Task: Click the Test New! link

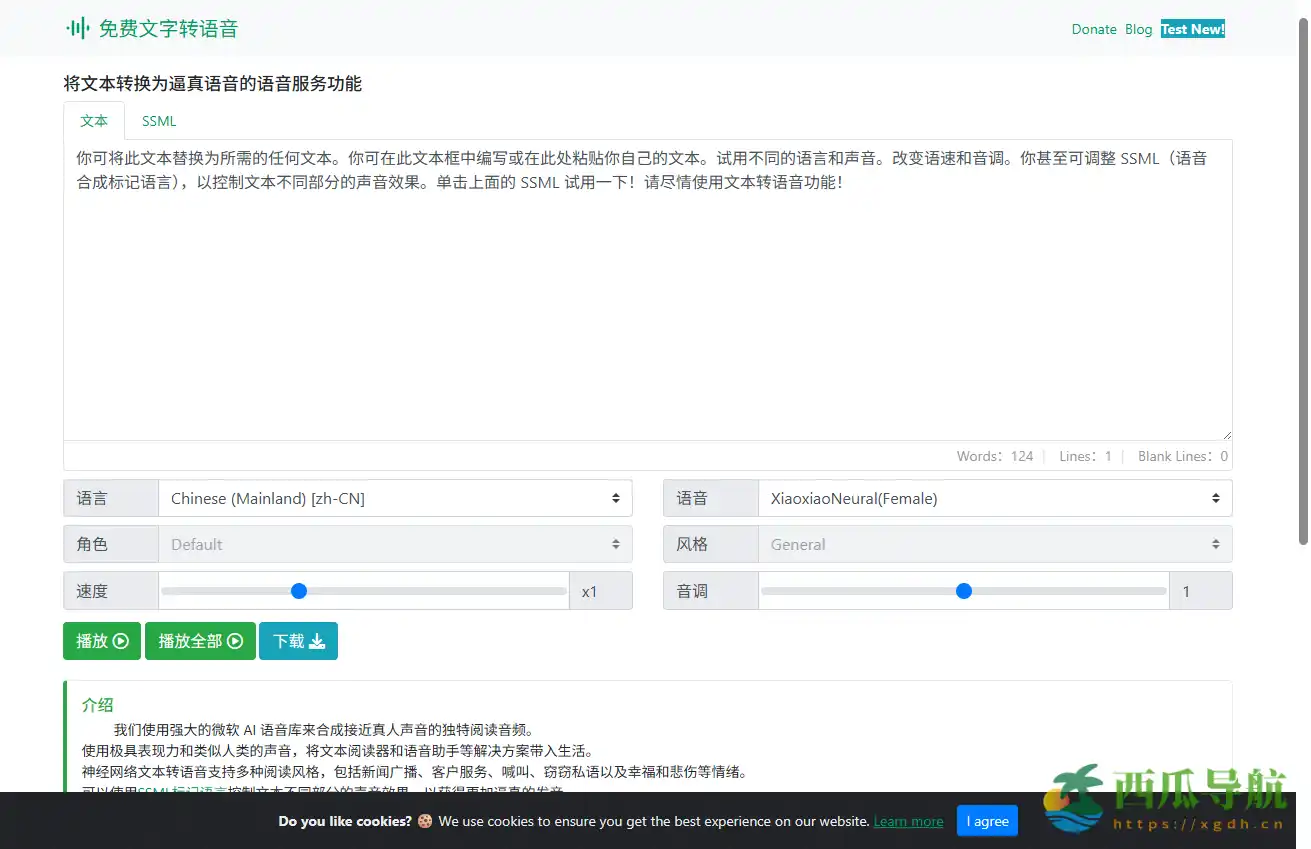Action: click(1192, 29)
